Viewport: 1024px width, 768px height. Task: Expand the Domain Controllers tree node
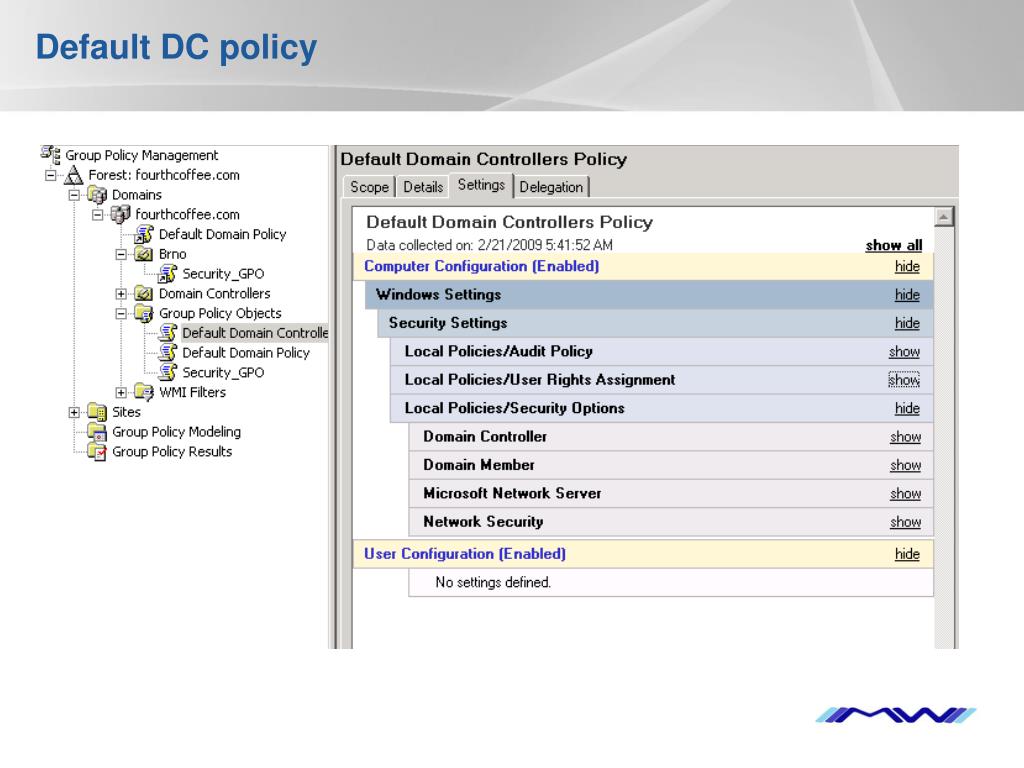(121, 294)
